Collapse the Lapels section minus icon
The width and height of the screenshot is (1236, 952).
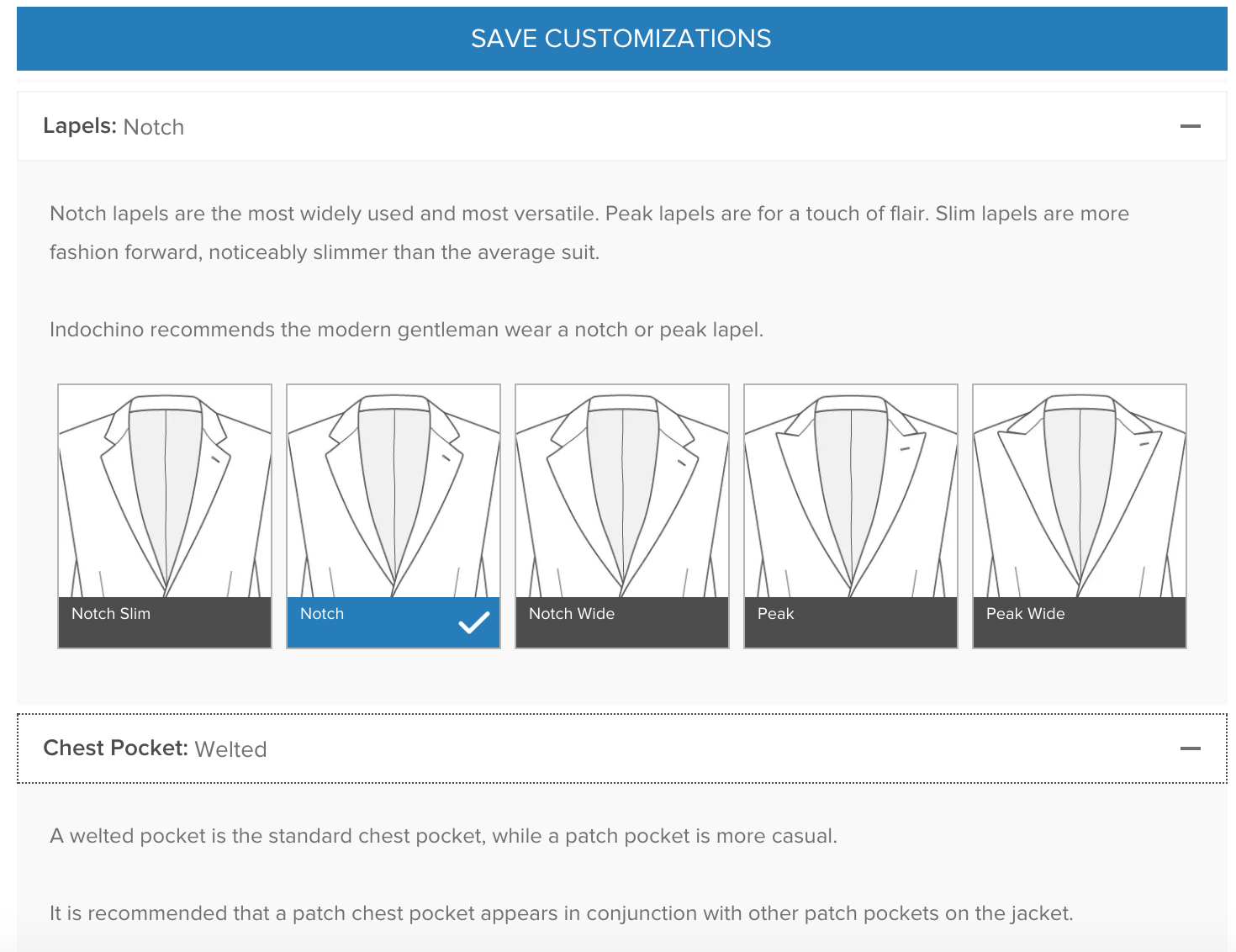point(1190,126)
